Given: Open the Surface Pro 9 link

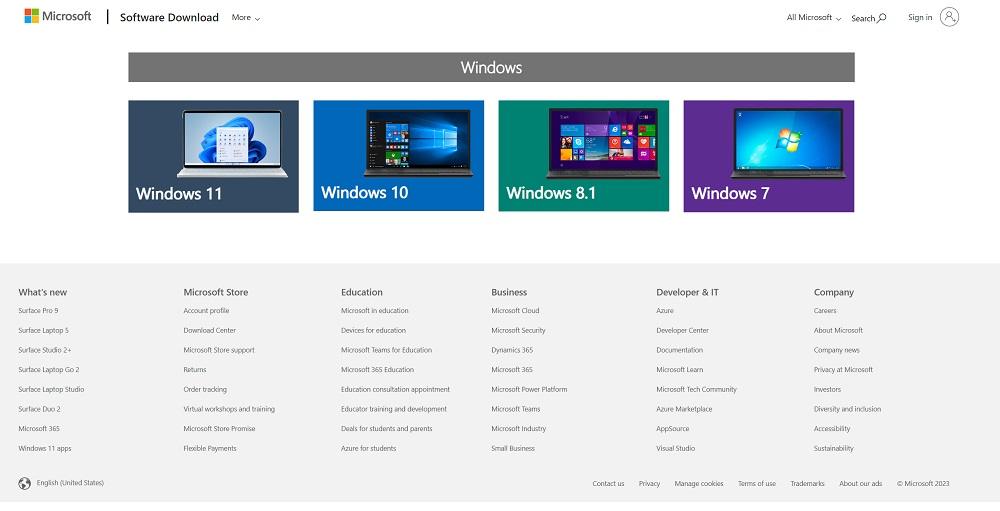Looking at the screenshot, I should point(38,311).
